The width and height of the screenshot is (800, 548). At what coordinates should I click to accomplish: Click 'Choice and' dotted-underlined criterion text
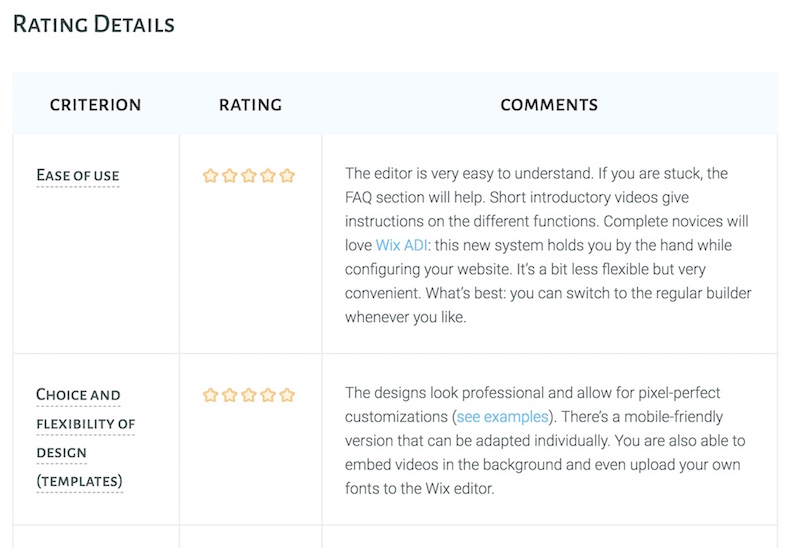tap(78, 395)
